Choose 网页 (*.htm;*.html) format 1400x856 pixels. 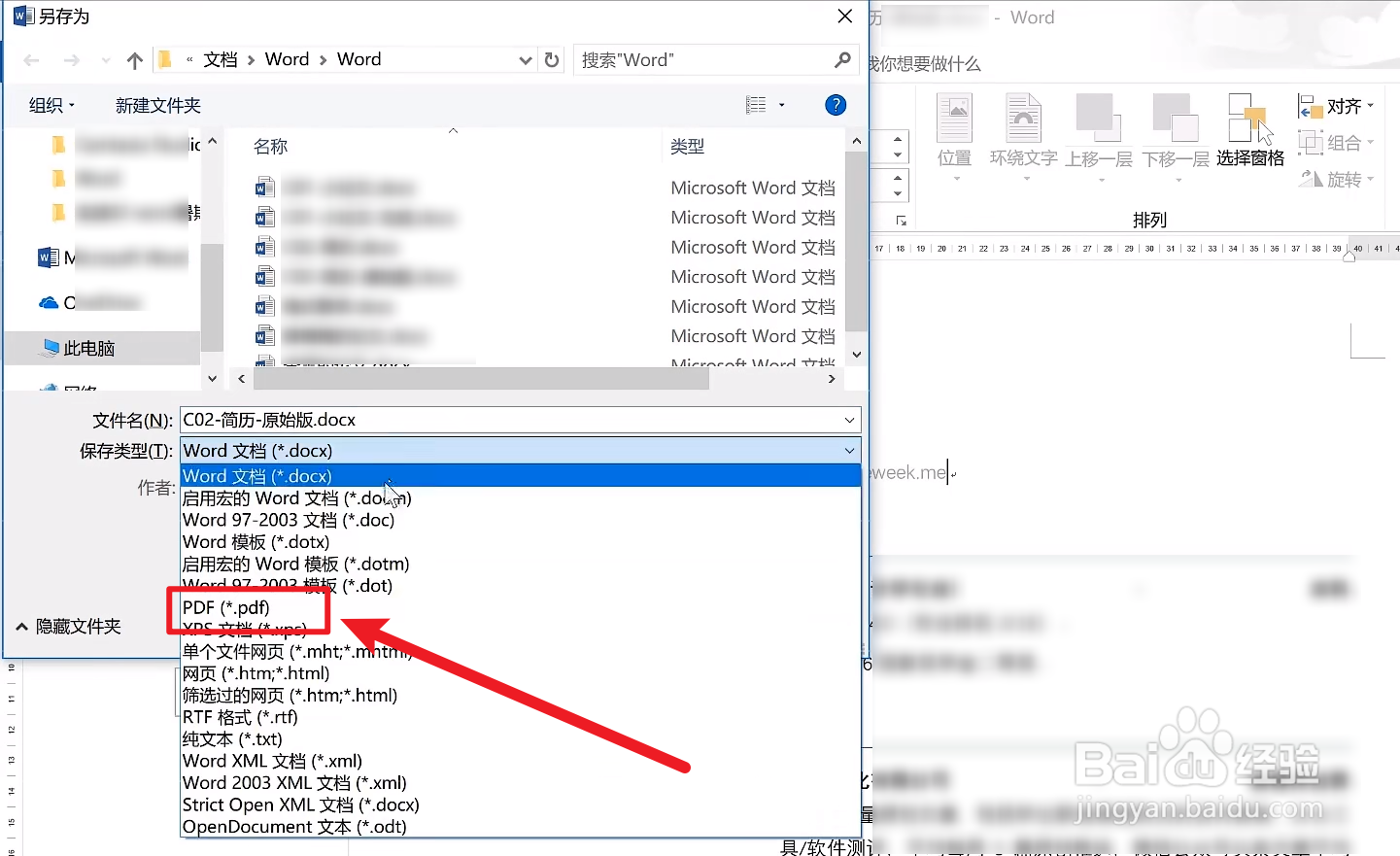coord(256,673)
